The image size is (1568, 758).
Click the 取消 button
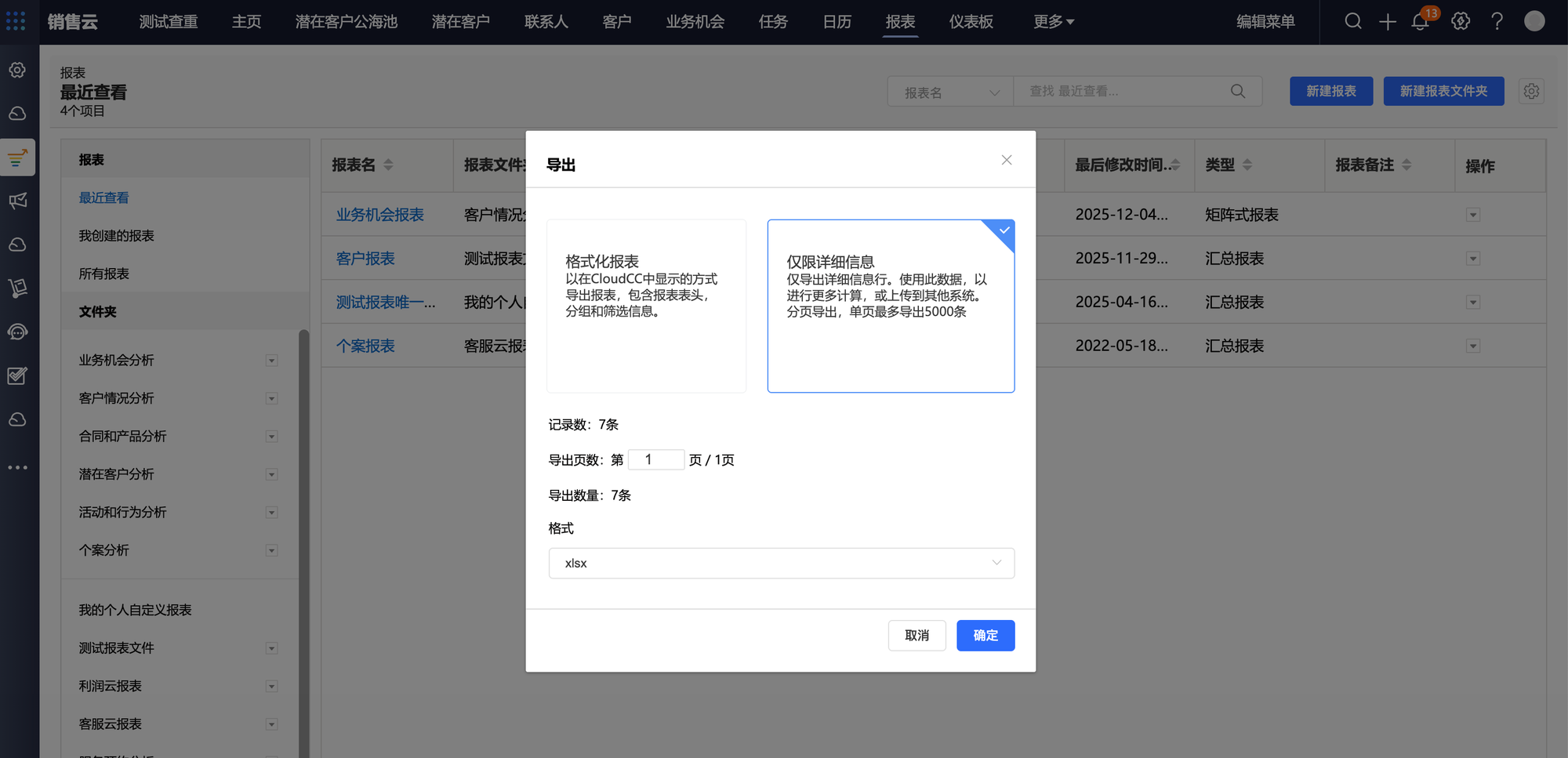[x=916, y=635]
